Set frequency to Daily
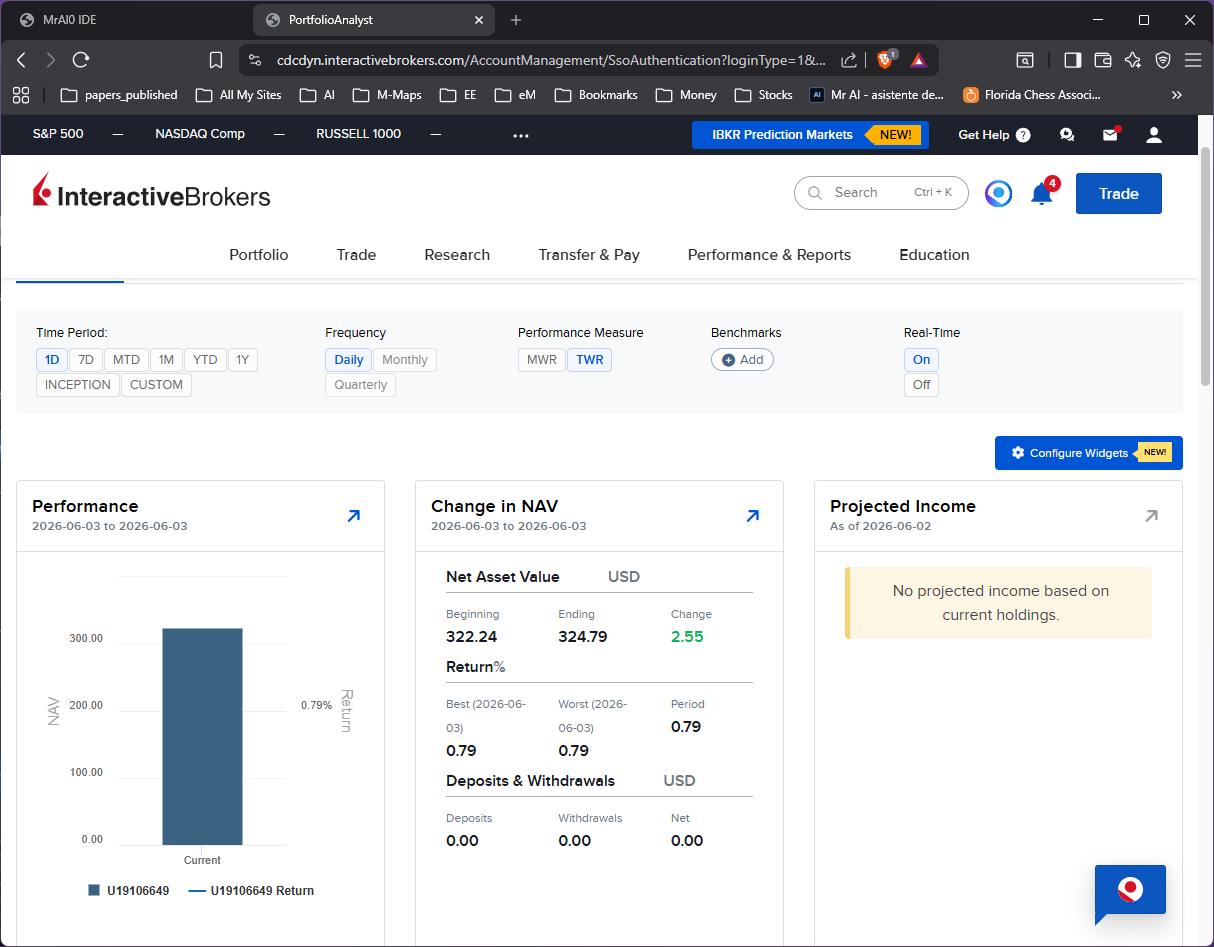This screenshot has height=947, width=1214. [x=349, y=360]
